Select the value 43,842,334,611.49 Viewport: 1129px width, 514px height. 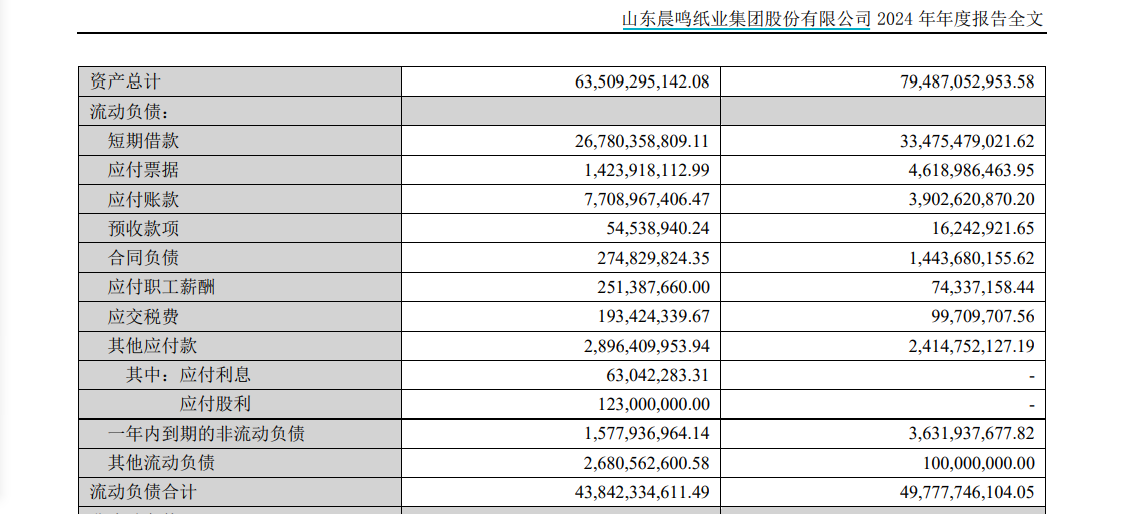click(x=642, y=492)
